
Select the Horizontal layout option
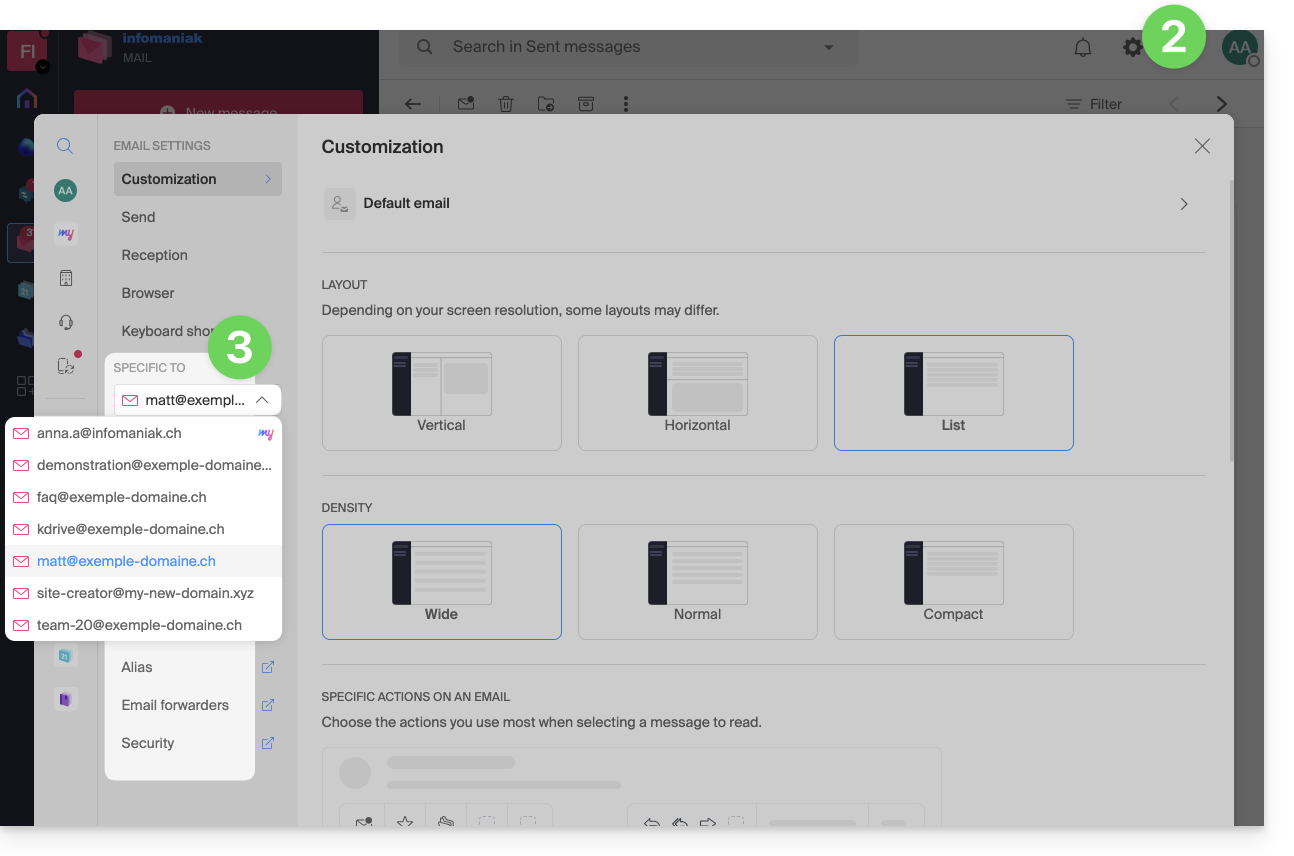pos(698,393)
